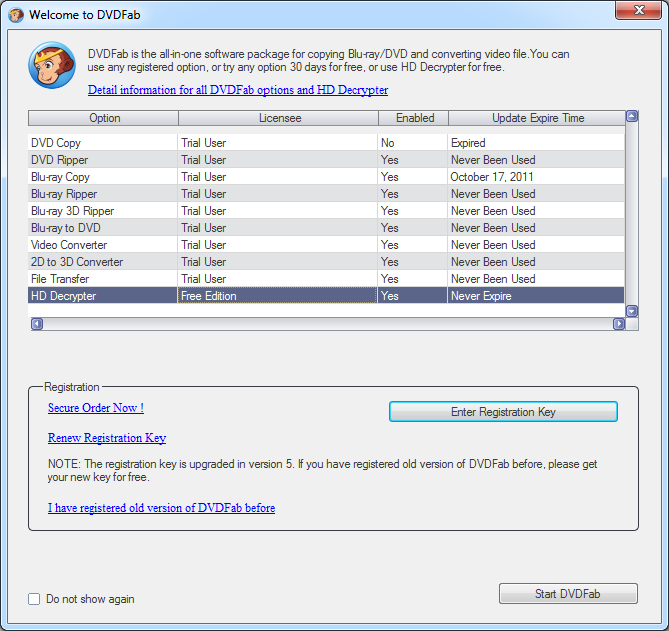Viewport: 669px width, 631px height.
Task: Click the Update Expire Time column header
Action: pyautogui.click(x=537, y=118)
